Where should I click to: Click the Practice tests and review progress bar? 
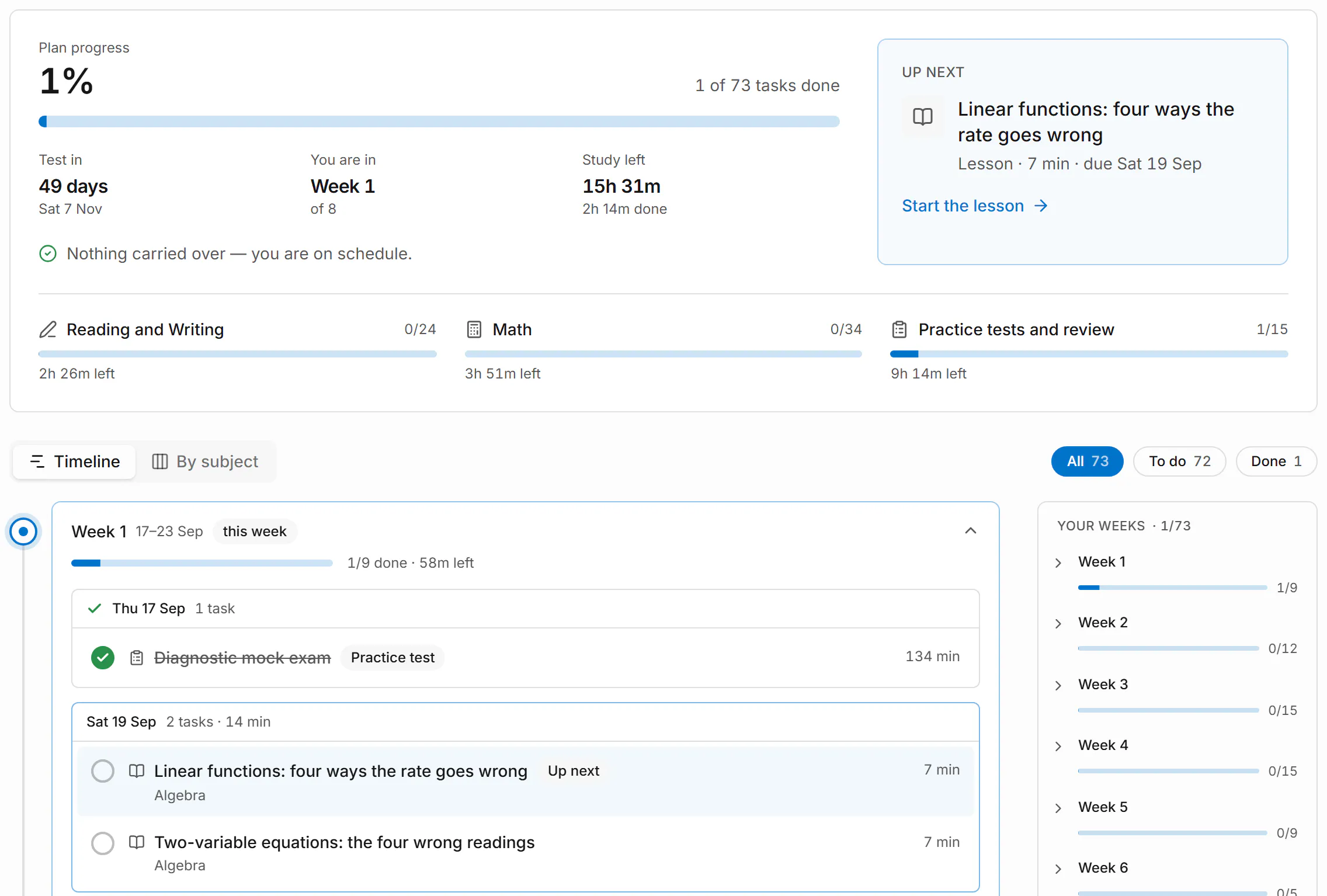1089,354
